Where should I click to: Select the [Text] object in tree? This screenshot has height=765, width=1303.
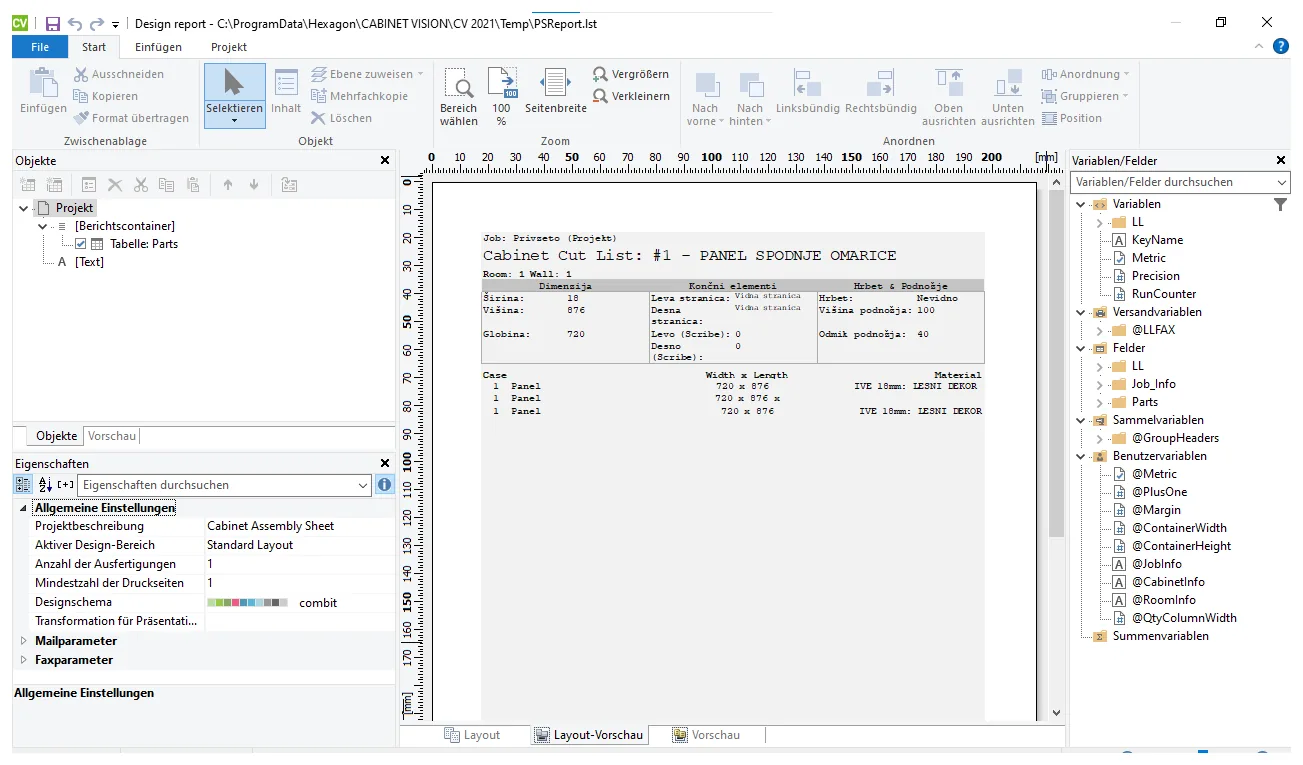89,262
